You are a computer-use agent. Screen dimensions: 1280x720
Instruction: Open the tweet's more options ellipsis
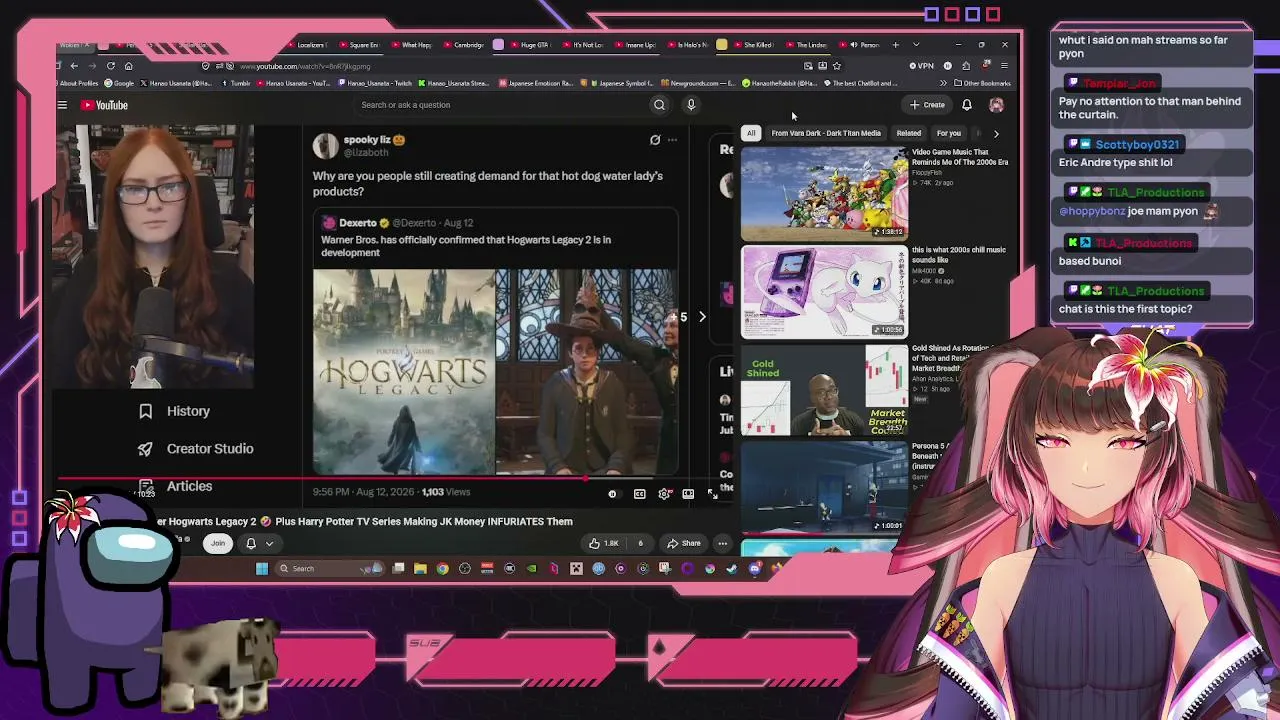pos(672,140)
